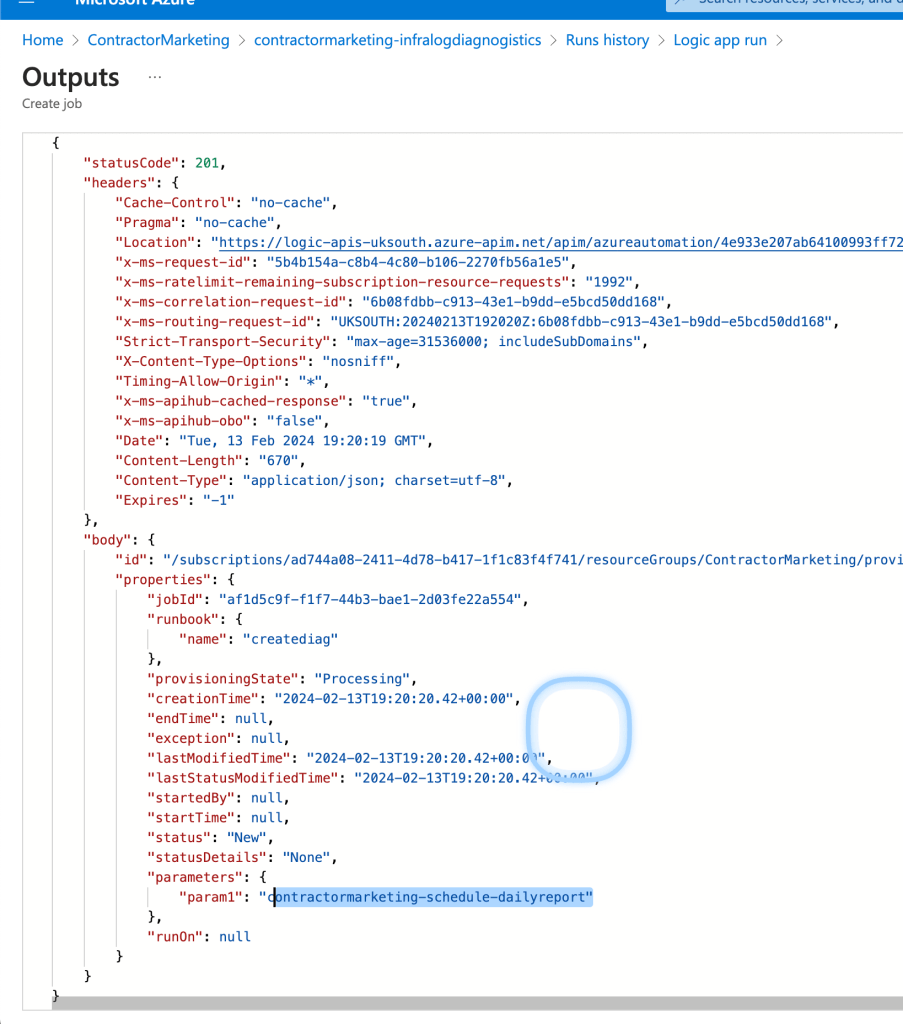Click the "runOn": null line
The height and width of the screenshot is (1024, 903).
point(198,937)
